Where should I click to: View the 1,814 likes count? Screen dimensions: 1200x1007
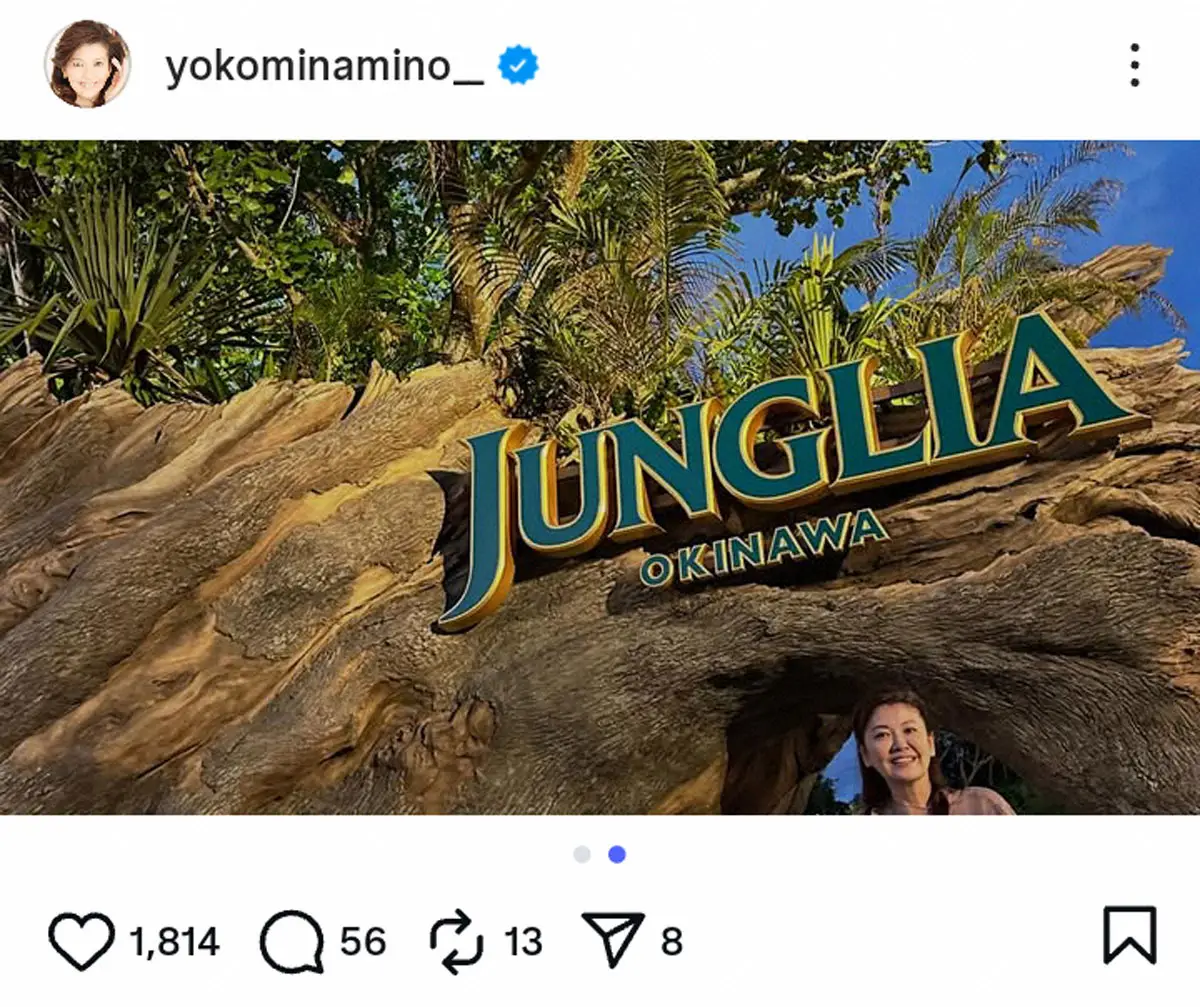[174, 941]
